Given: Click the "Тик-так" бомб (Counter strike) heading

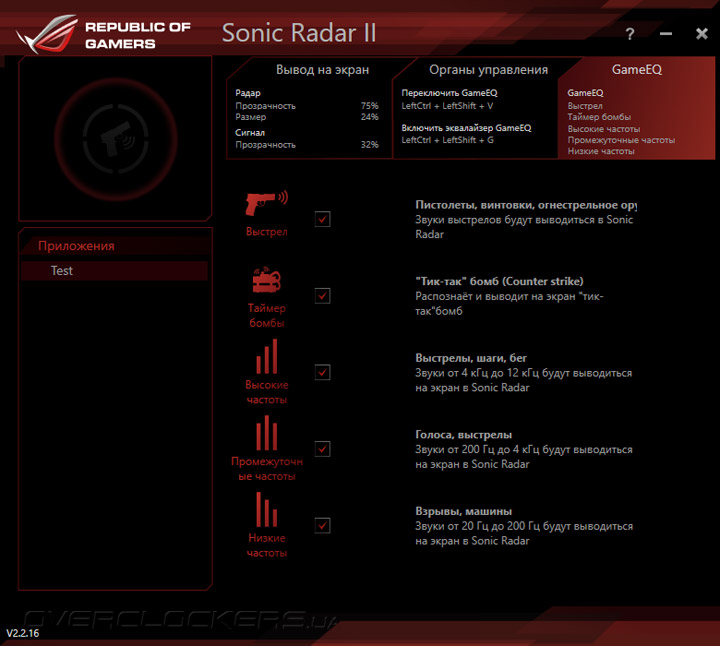Looking at the screenshot, I should (500, 281).
